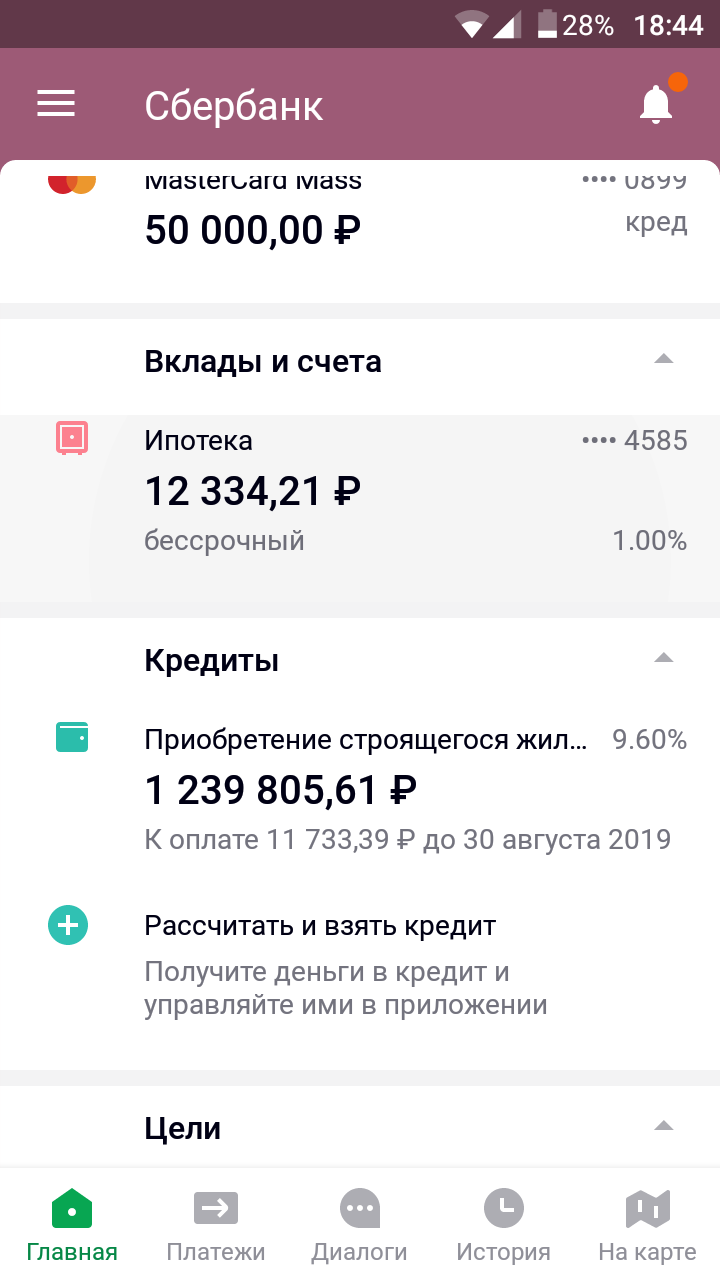
Task: Tap the teal wallet loan icon
Action: click(72, 737)
